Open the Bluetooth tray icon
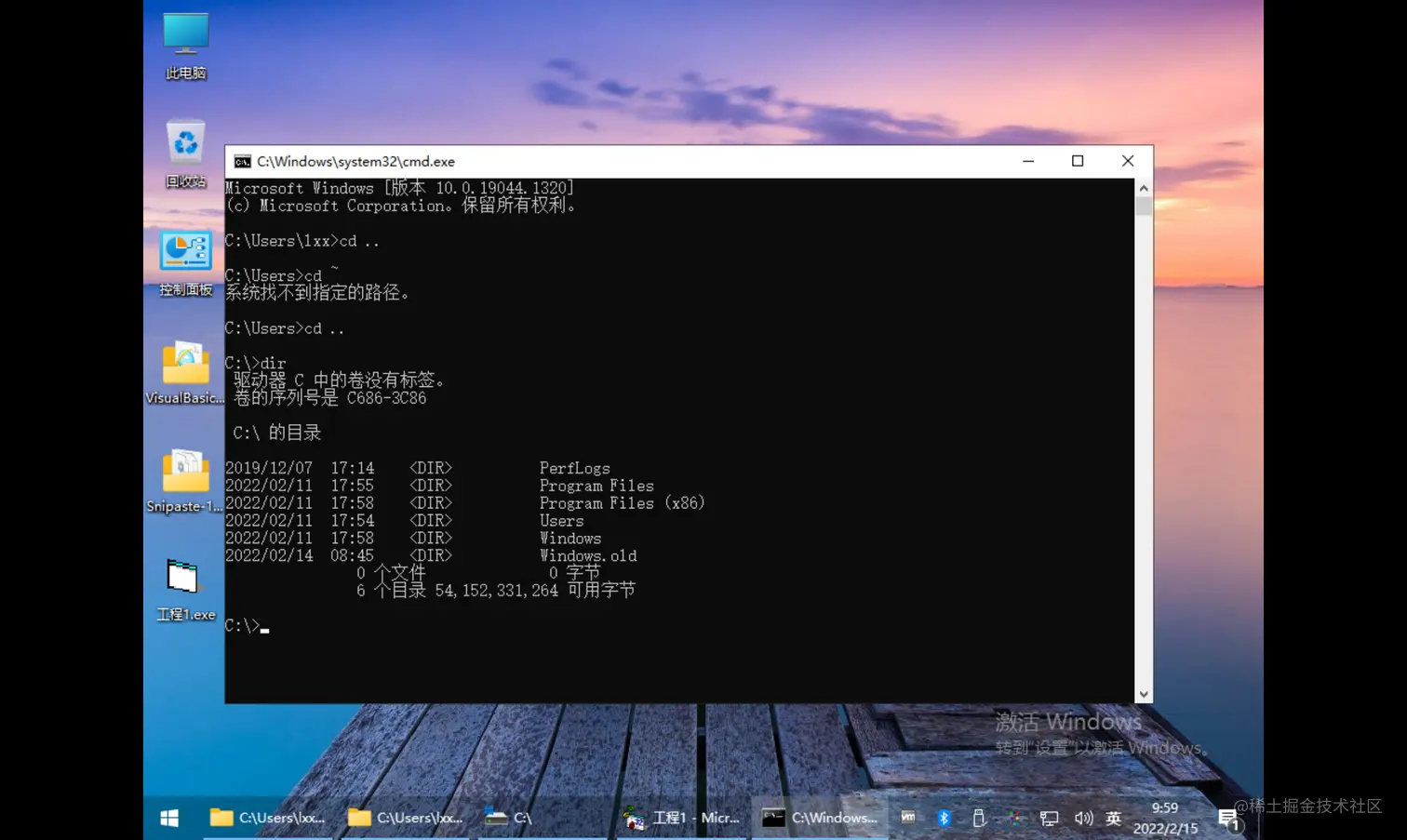Image resolution: width=1407 pixels, height=840 pixels. [944, 818]
